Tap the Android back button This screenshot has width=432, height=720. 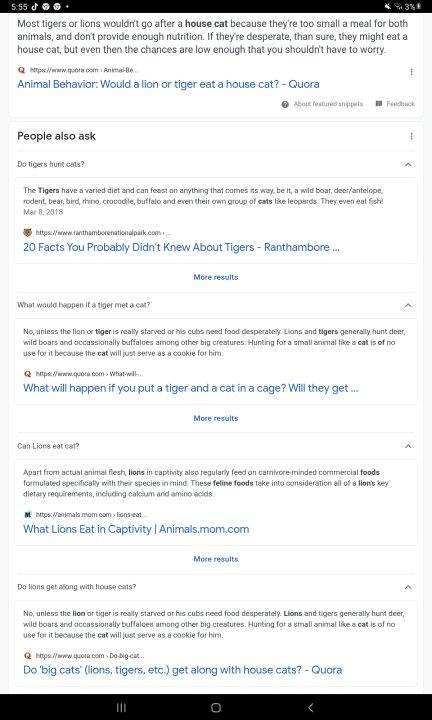point(311,708)
